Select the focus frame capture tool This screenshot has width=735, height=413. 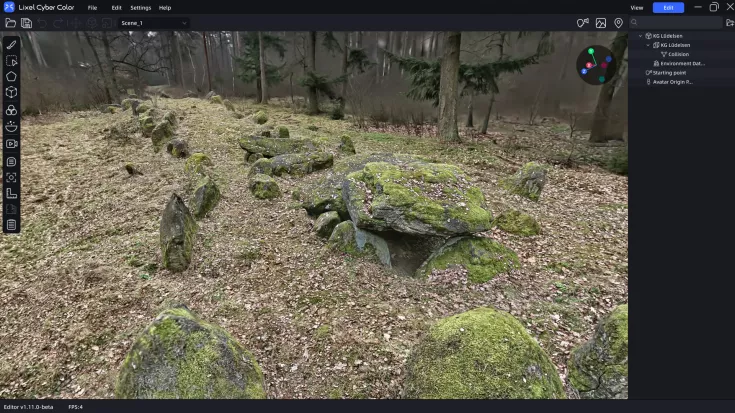[x=11, y=177]
